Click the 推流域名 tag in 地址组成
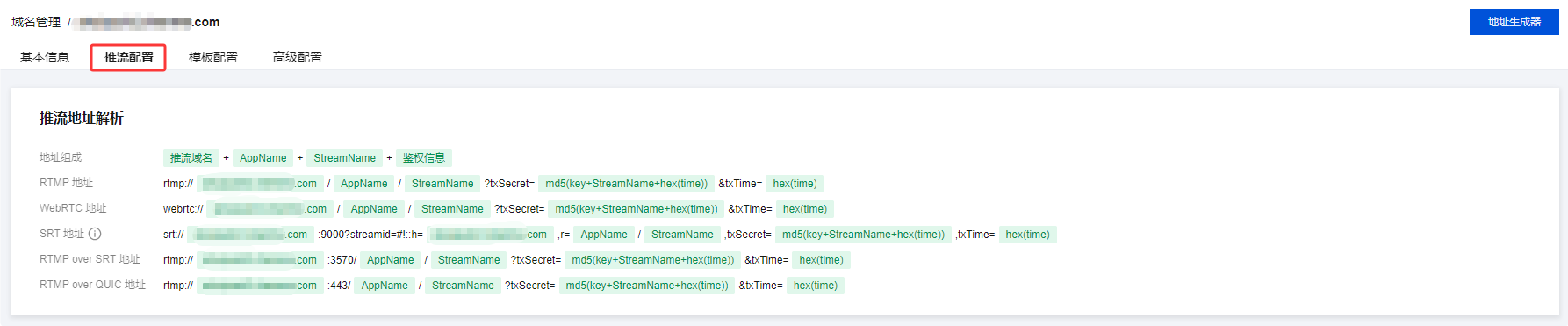1568x326 pixels. 191,158
